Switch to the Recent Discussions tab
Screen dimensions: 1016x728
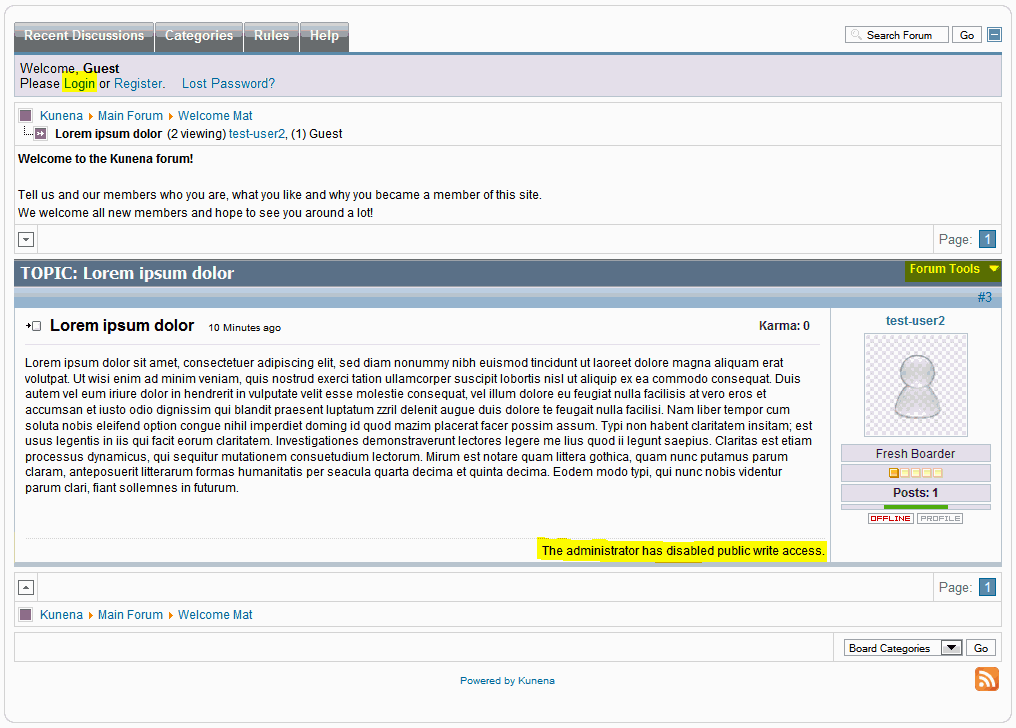point(84,36)
